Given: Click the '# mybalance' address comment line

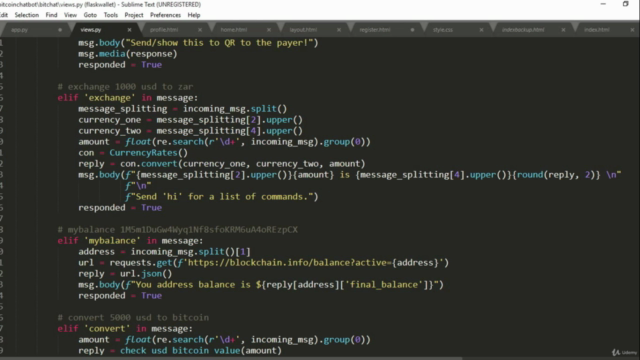Looking at the screenshot, I should coord(178,230).
